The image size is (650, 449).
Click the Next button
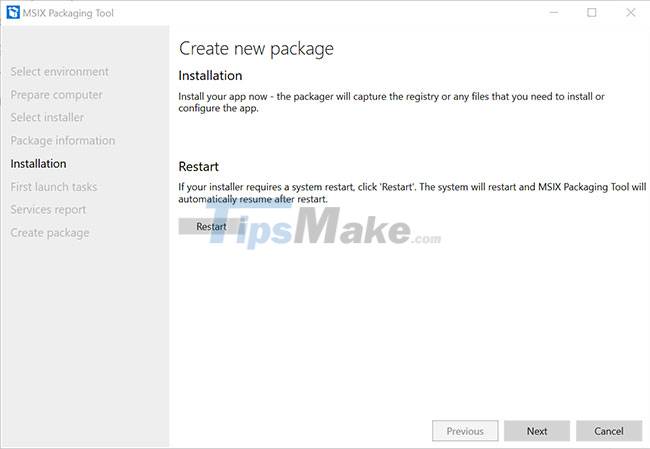point(537,431)
